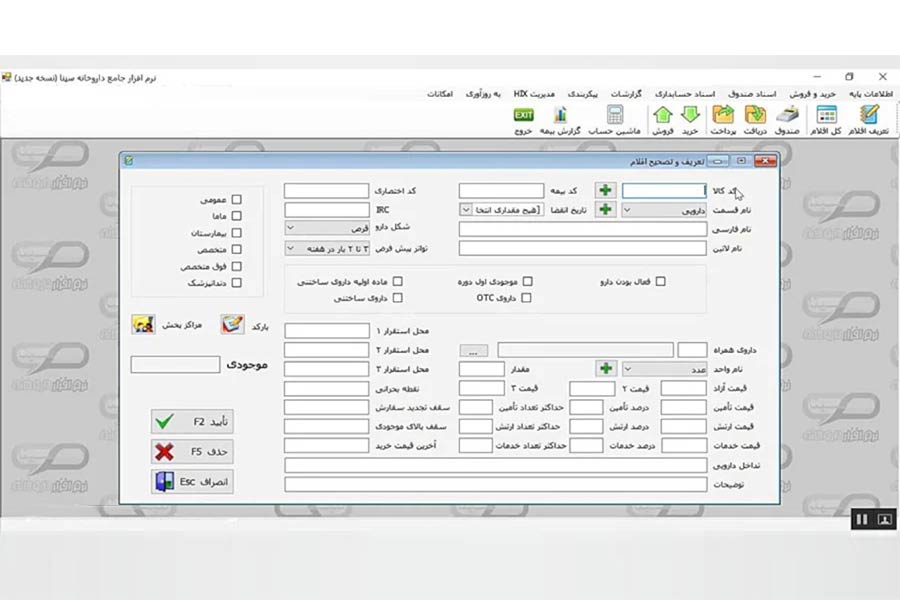Open the گزارشات menu
This screenshot has width=900, height=600.
tap(626, 94)
